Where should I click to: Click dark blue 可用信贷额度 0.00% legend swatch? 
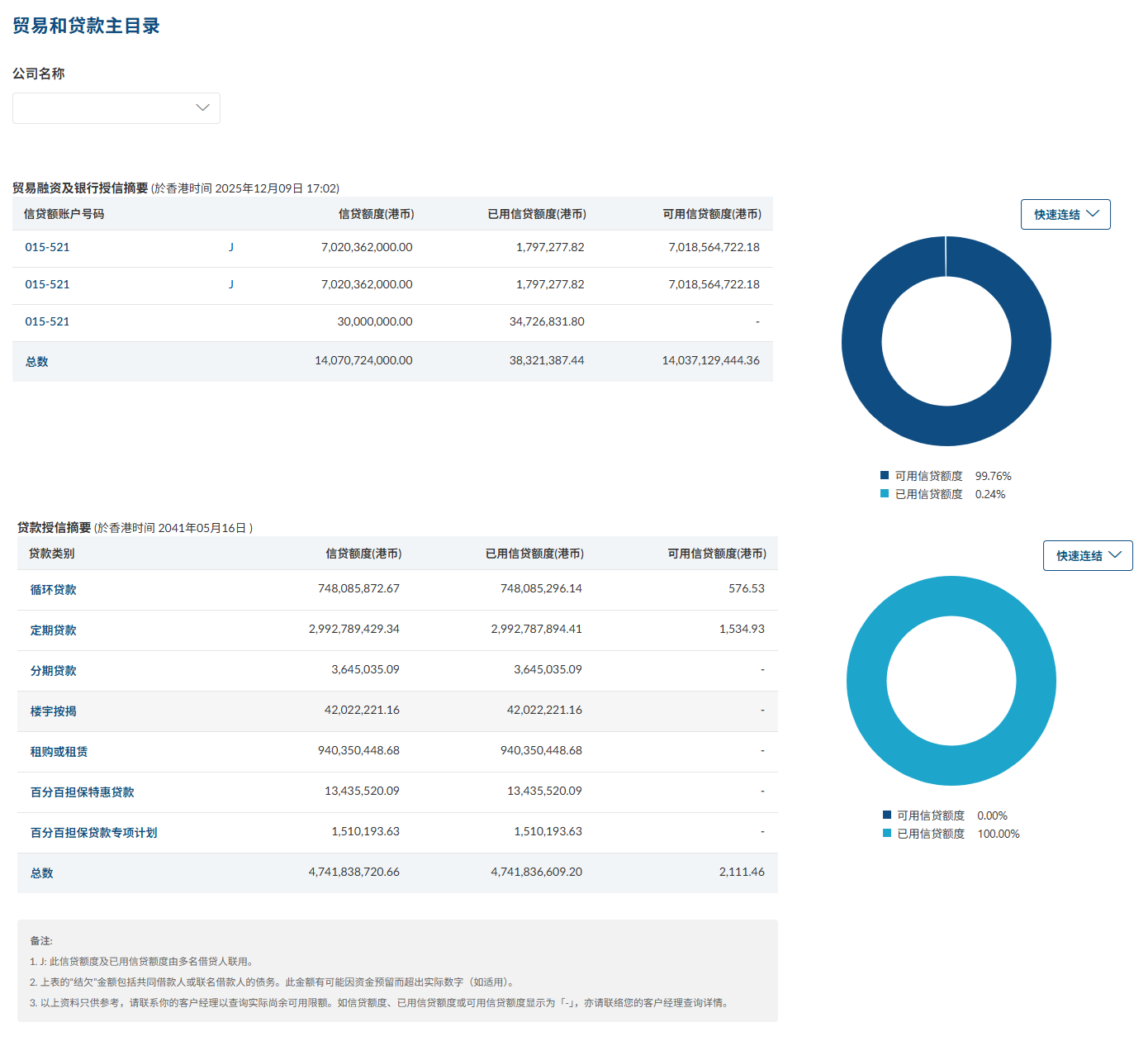pos(887,815)
